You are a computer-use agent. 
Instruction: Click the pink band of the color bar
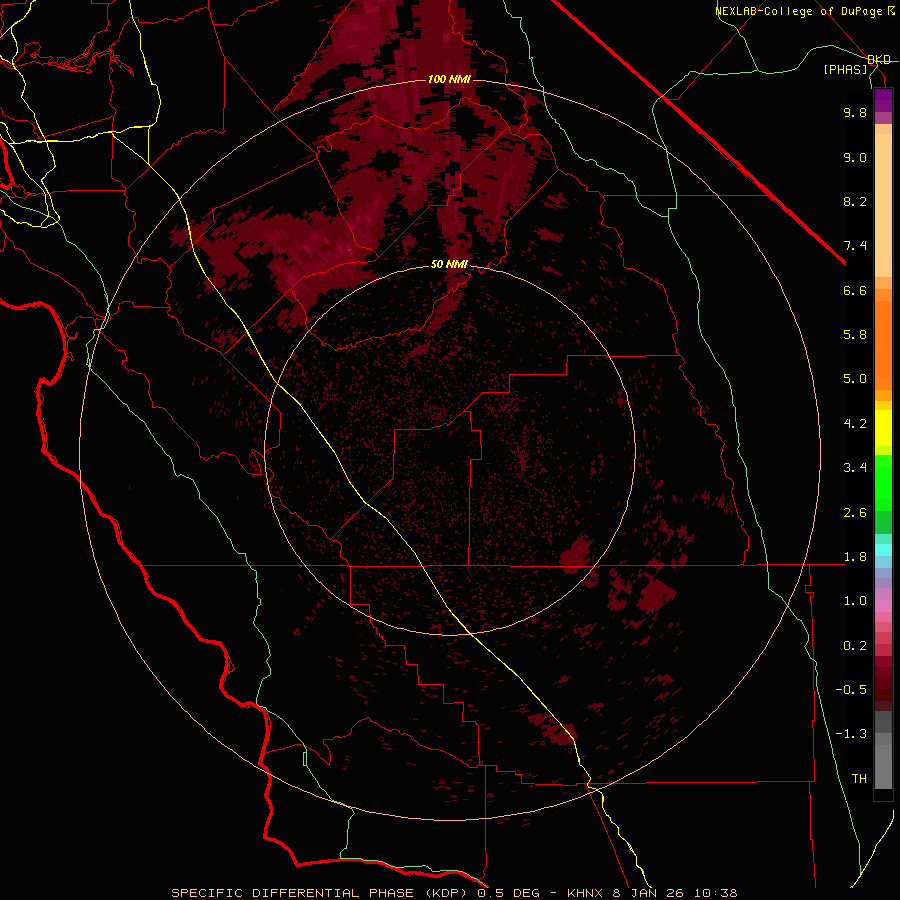(x=883, y=606)
